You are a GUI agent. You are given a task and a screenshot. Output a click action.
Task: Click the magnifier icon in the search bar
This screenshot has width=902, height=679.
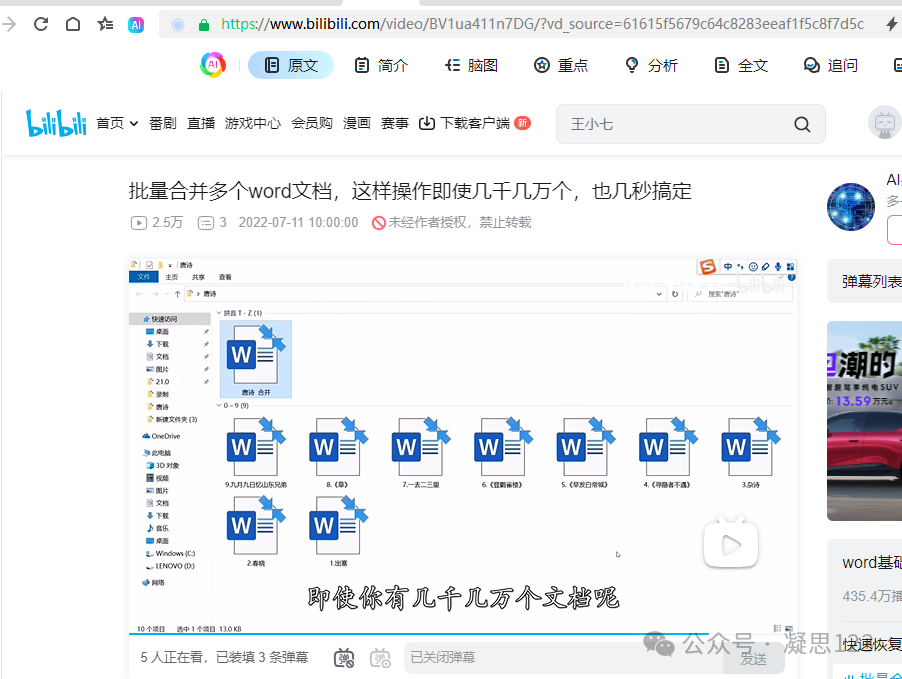(x=802, y=124)
